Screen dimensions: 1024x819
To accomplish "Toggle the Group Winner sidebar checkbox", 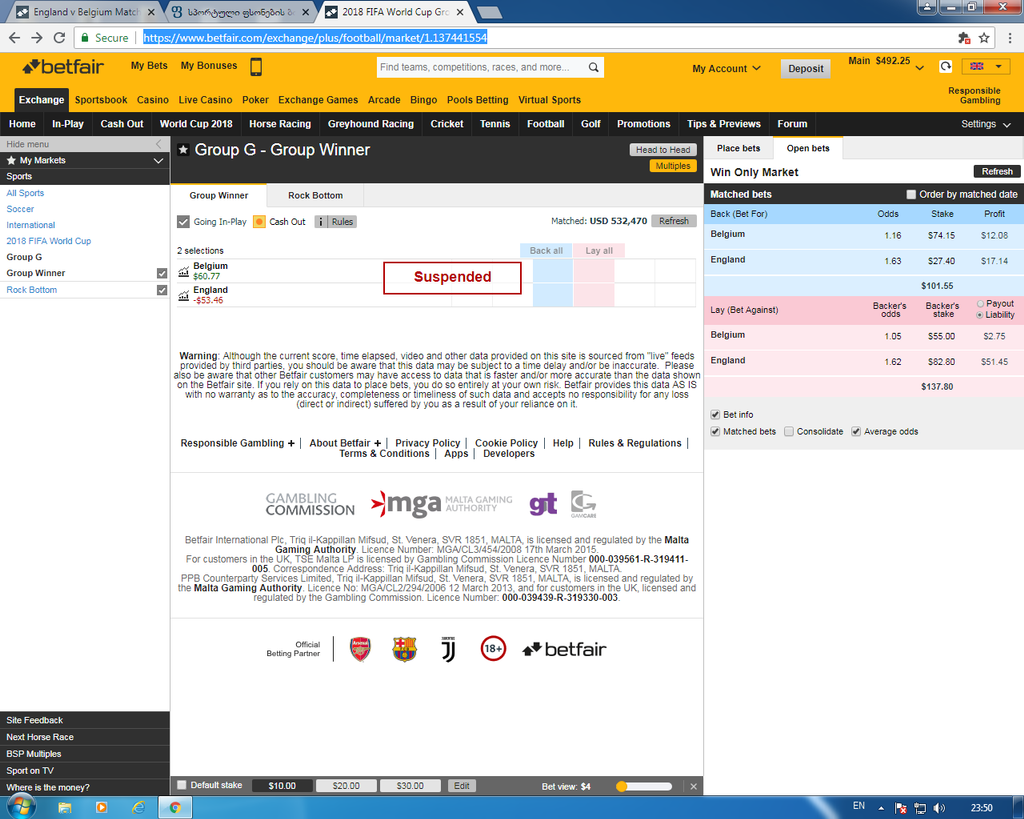I will pos(162,273).
